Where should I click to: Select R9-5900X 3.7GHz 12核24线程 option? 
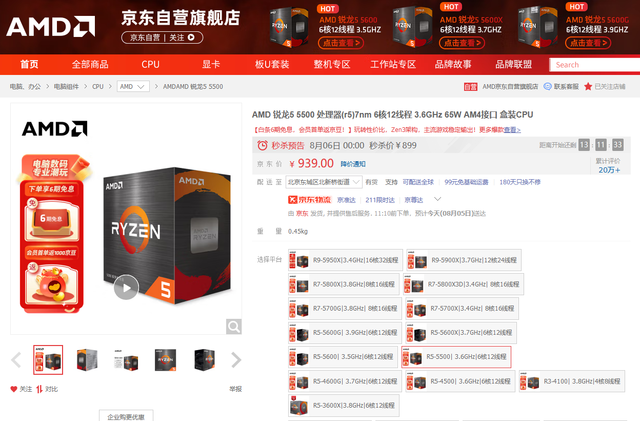(464, 260)
